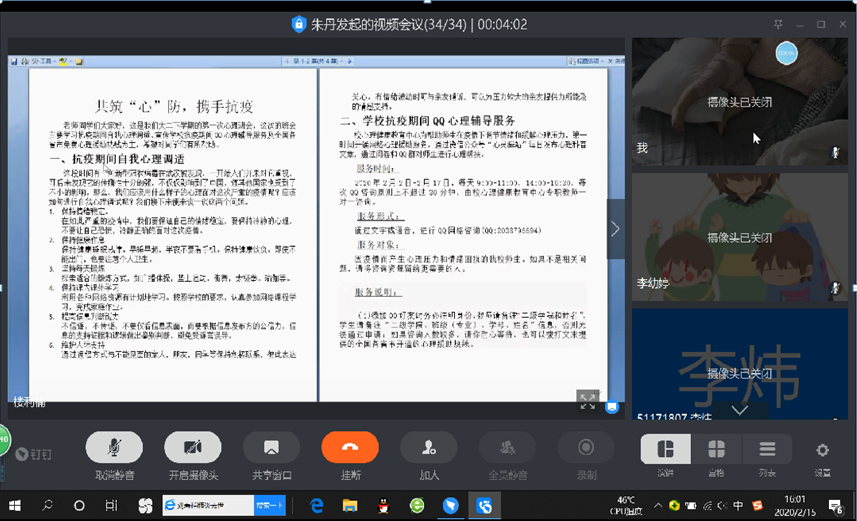Open 视图选项 dropdown in document toolbar
Screen dimensions: 857x521
click(x=586, y=61)
